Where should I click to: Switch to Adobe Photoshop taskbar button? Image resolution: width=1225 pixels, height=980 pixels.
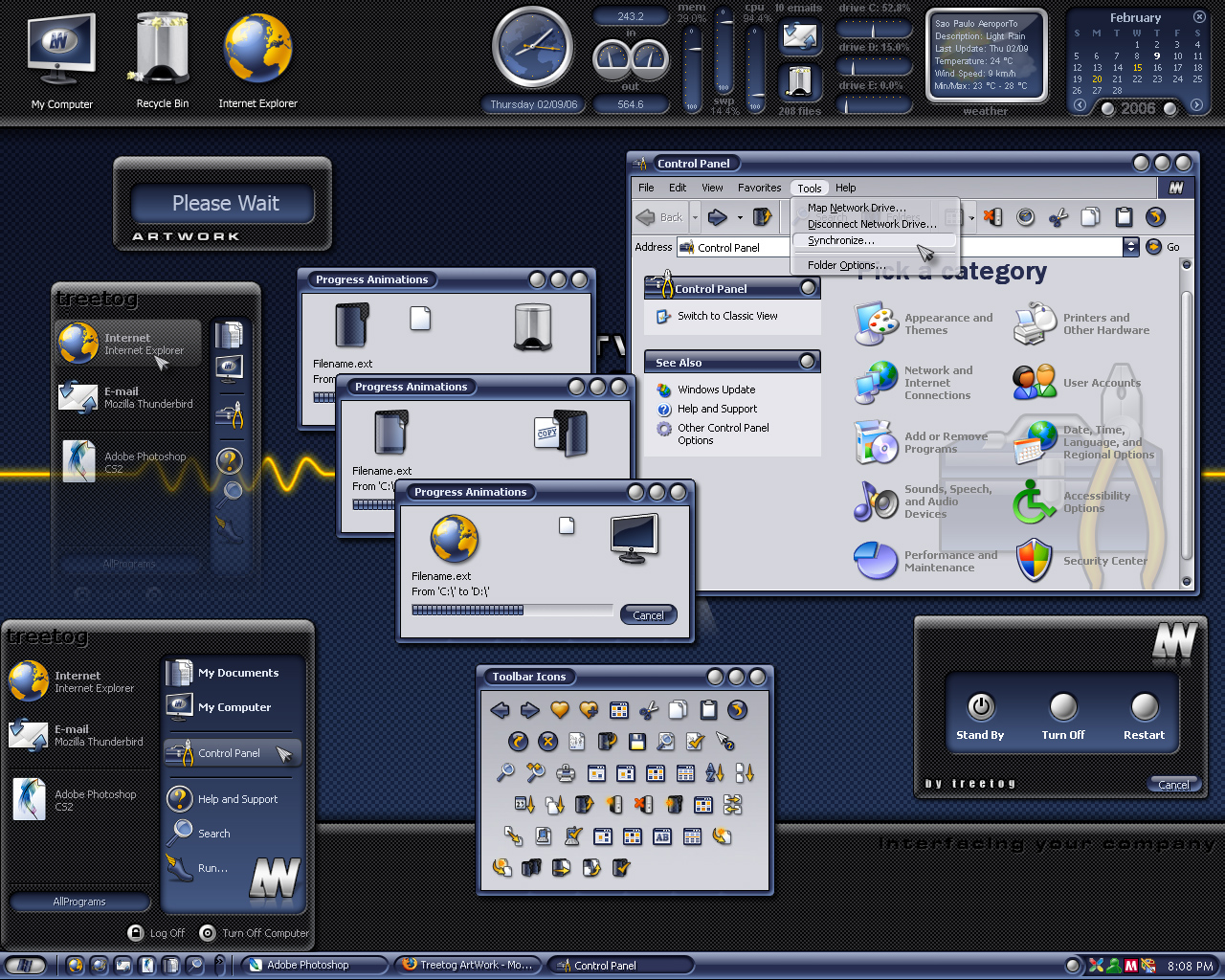click(314, 965)
